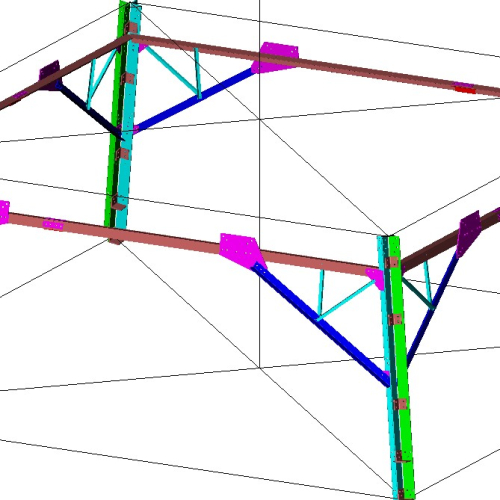Pick the small magenta splice plate on lower beam
This screenshot has width=500, height=500.
tap(53, 224)
